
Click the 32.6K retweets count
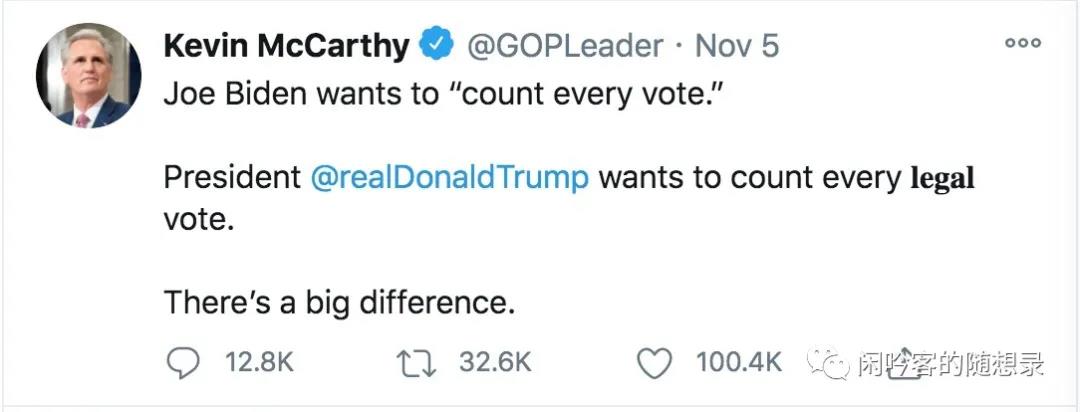[x=495, y=363]
